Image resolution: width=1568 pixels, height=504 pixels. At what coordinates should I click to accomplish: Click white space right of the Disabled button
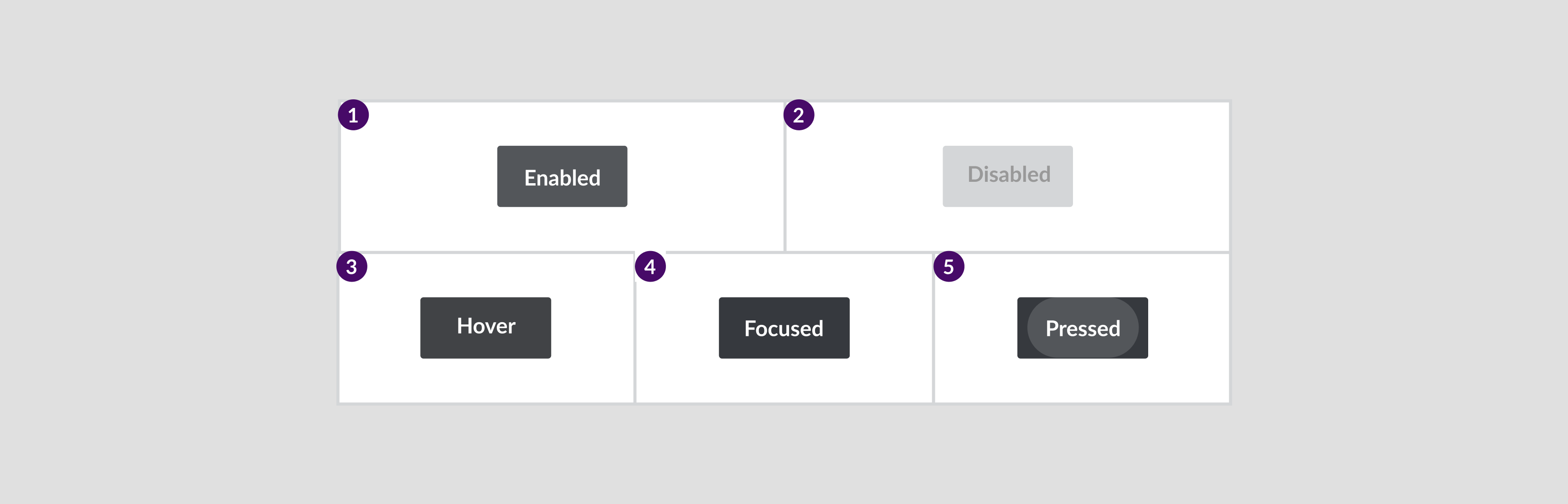pyautogui.click(x=1150, y=176)
